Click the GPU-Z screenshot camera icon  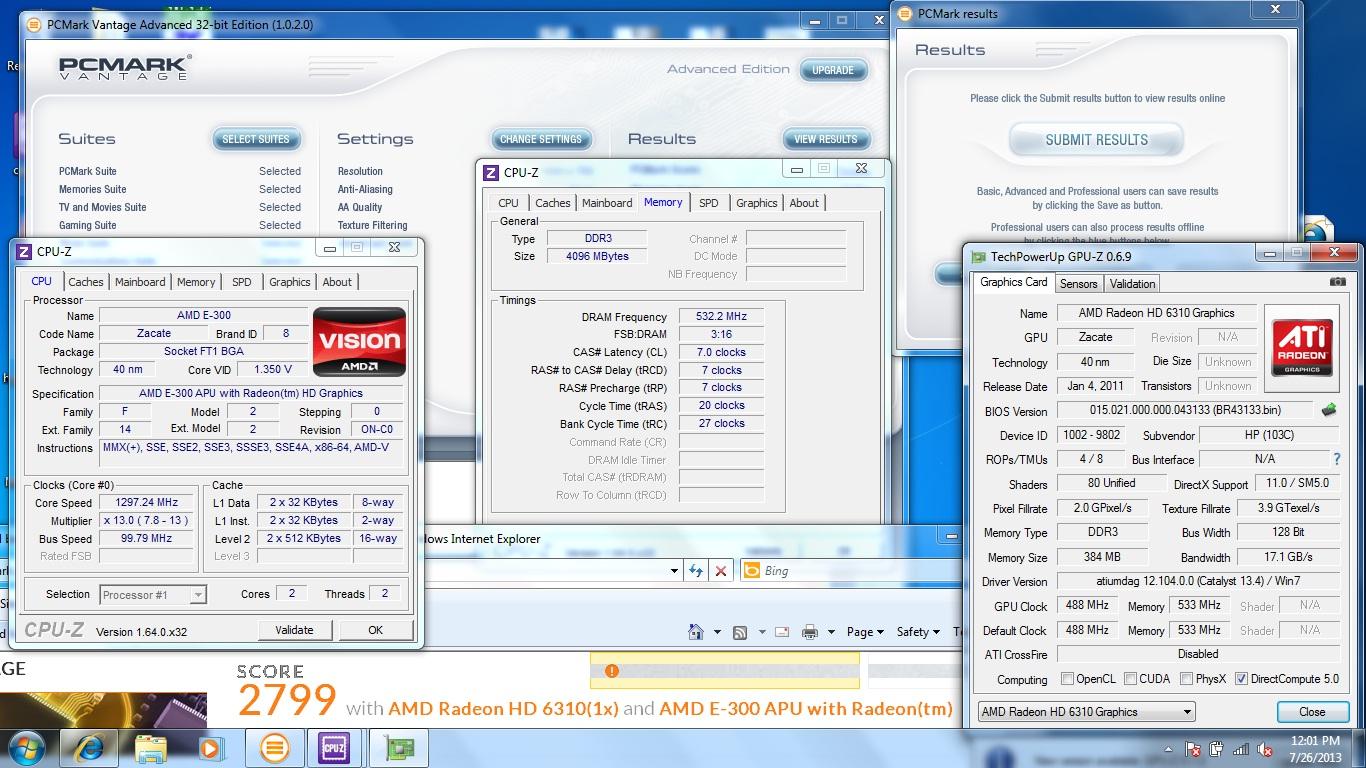tap(1337, 282)
